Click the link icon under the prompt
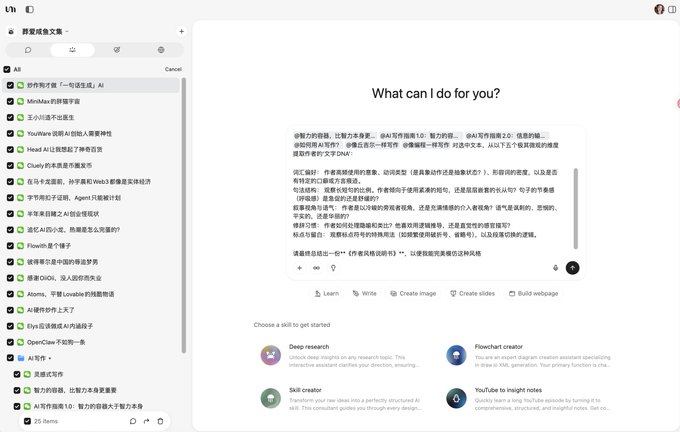Screen dimensions: 680x432 point(316,268)
